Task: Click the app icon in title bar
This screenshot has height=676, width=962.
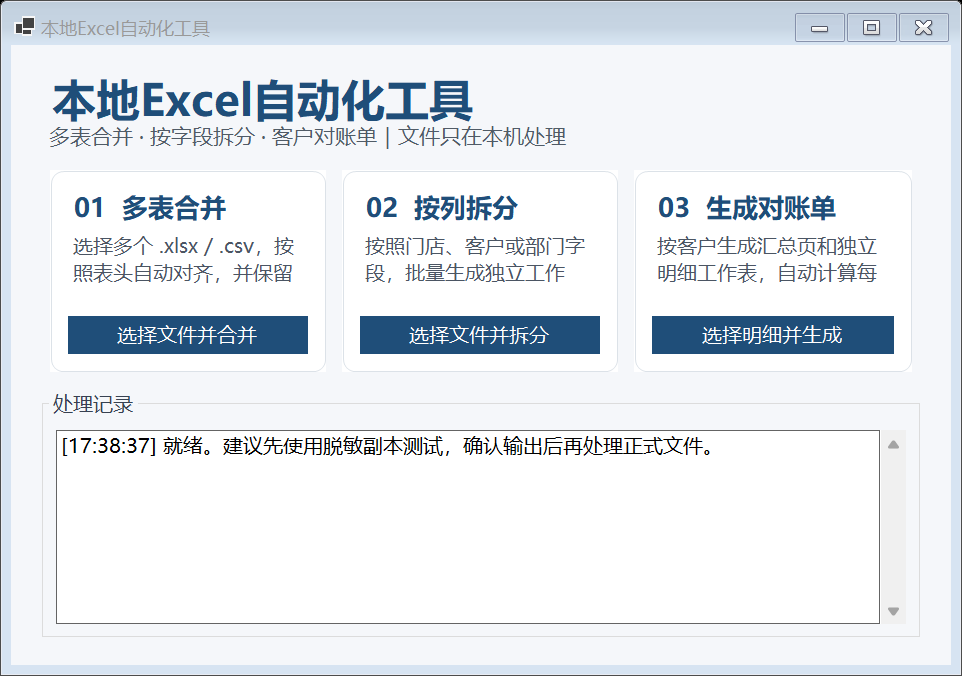Action: 25,27
